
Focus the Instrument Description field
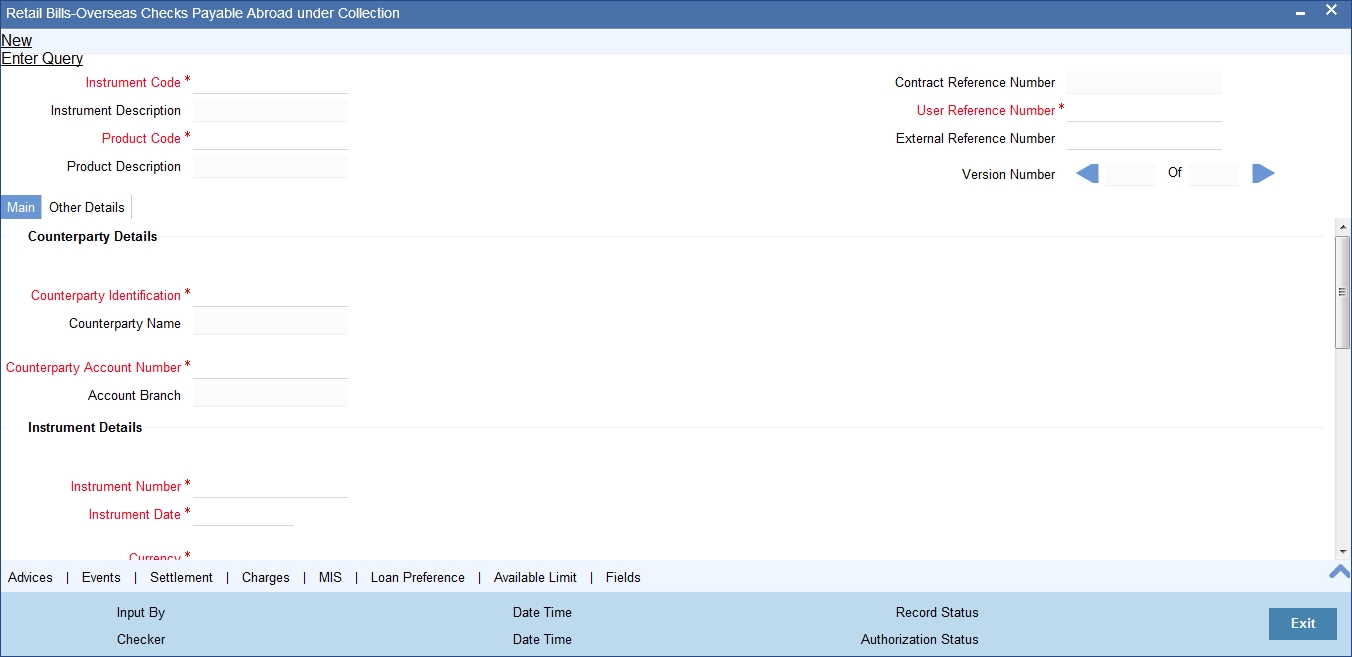(x=270, y=110)
